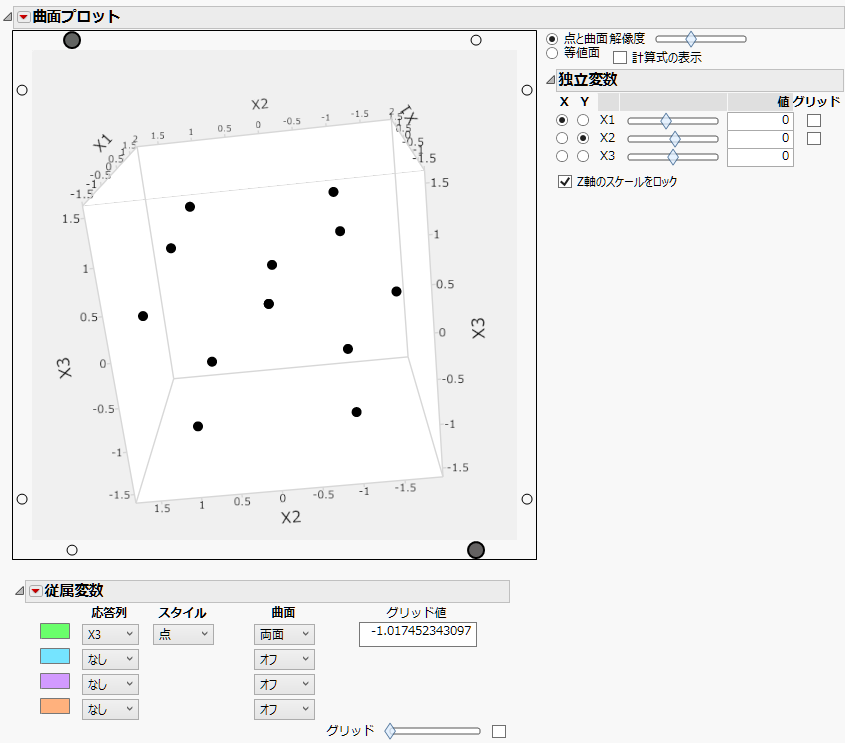Open the 従属変数 red triangle menu
The image size is (845, 743).
[x=33, y=591]
